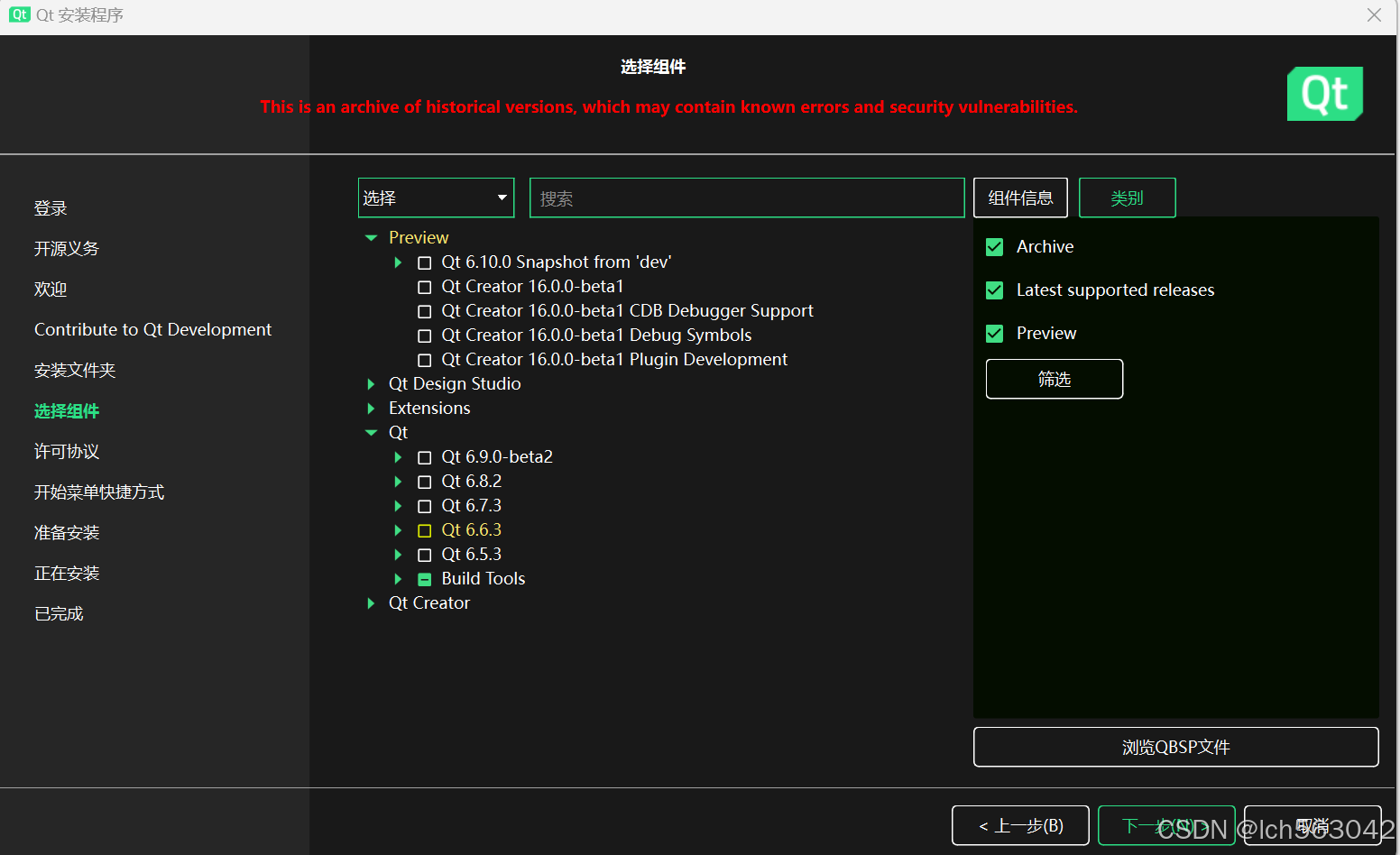
Task: Select the Qt Design Studio row label
Action: coord(455,384)
